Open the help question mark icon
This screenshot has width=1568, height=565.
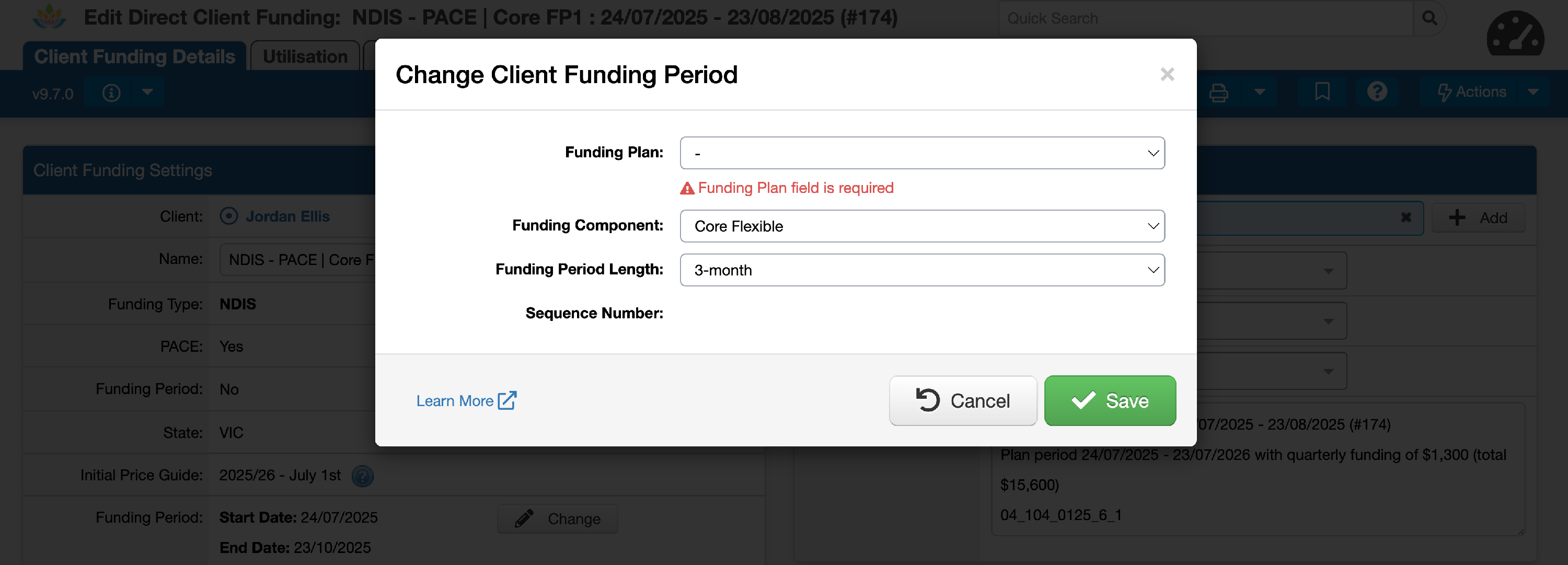point(1377,93)
